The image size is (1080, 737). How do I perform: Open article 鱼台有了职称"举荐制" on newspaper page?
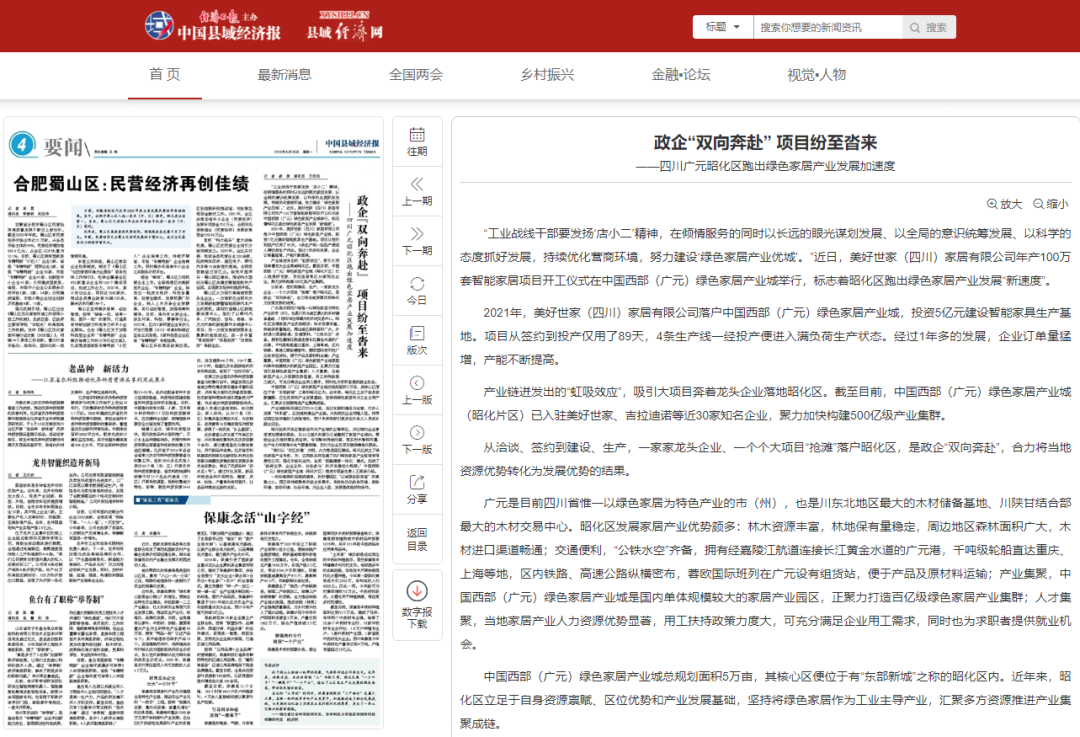66,600
